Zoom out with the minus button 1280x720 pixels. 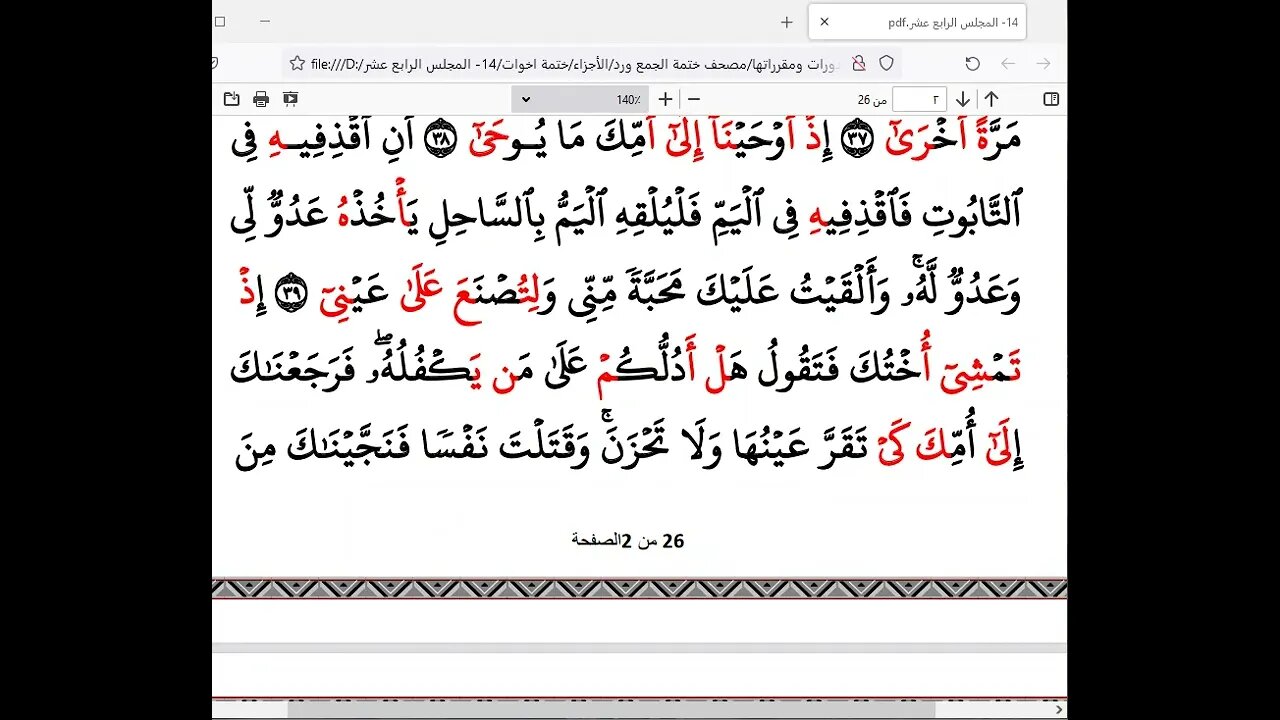coord(694,99)
